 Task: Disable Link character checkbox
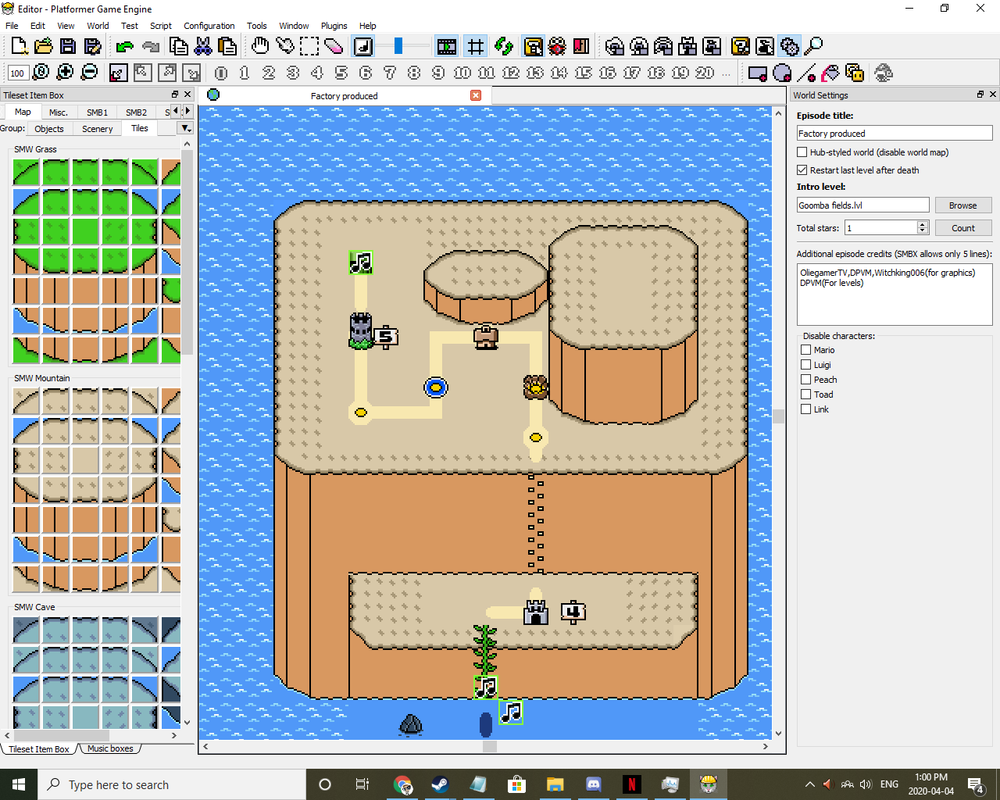(x=805, y=410)
